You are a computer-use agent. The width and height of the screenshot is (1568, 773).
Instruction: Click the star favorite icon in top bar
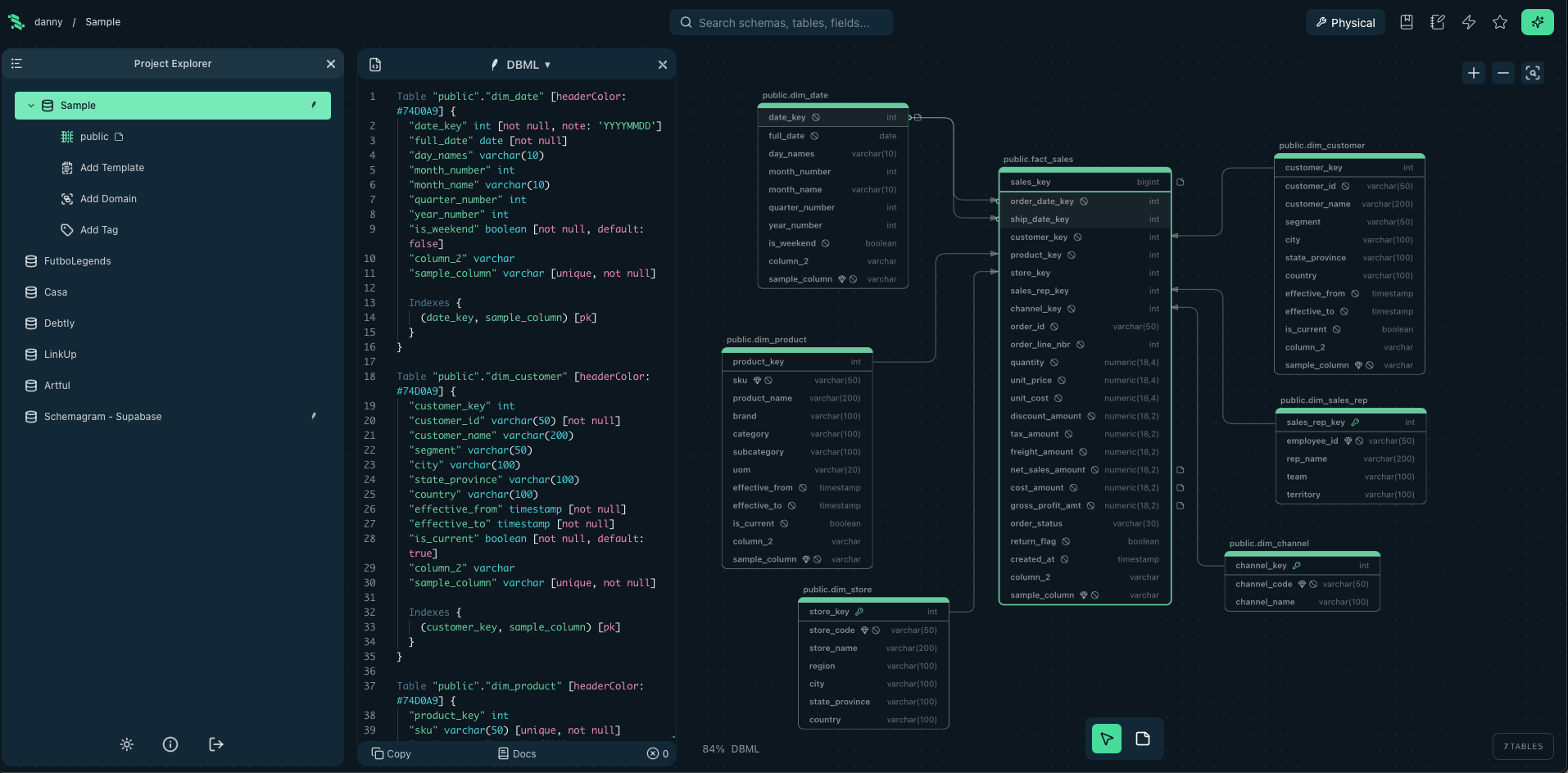(x=1499, y=22)
